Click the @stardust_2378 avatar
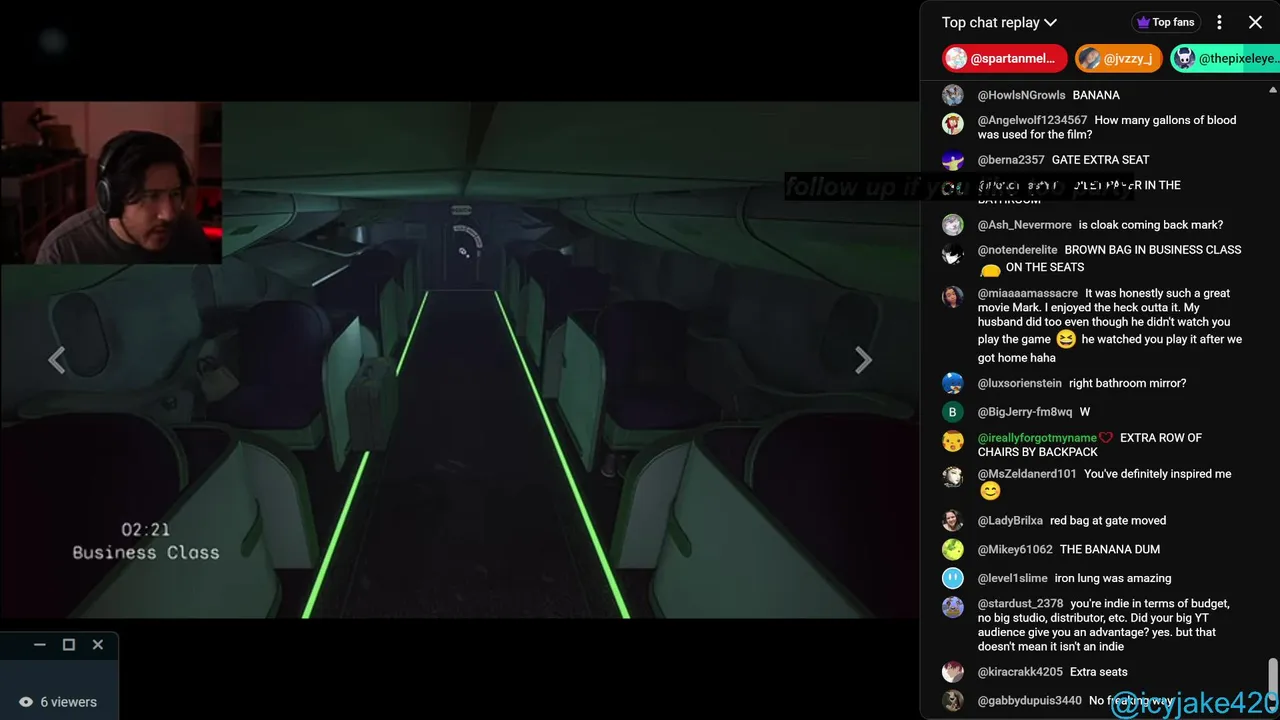The width and height of the screenshot is (1280, 720). click(x=953, y=607)
